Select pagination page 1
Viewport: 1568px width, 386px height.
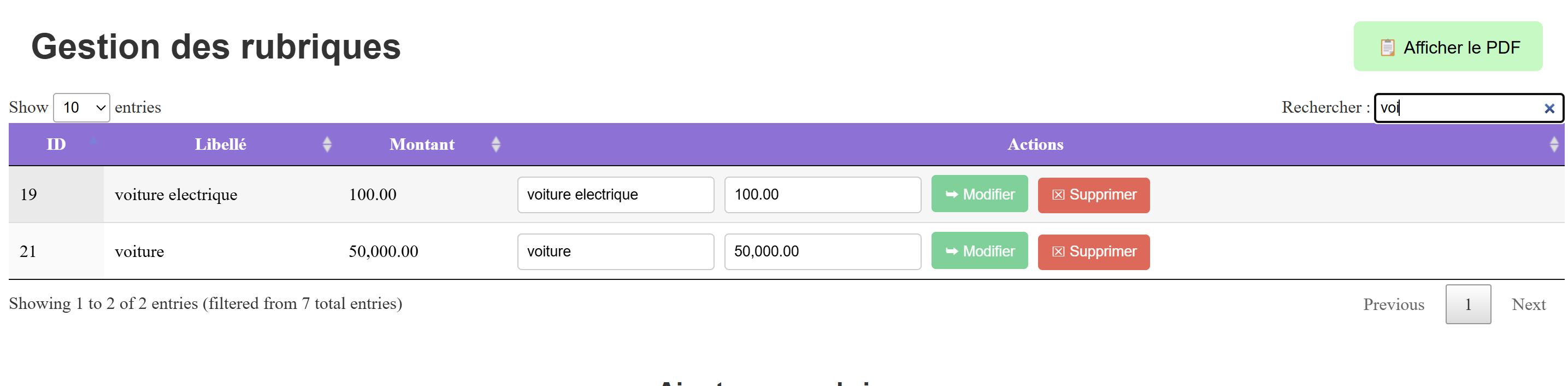(1467, 304)
